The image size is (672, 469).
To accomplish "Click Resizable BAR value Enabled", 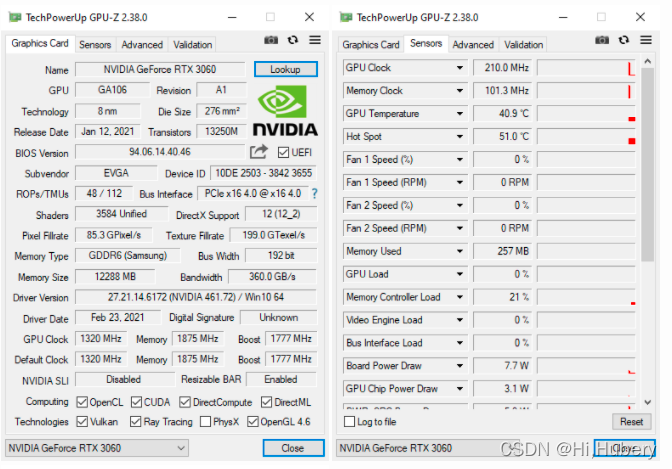I will [x=281, y=379].
